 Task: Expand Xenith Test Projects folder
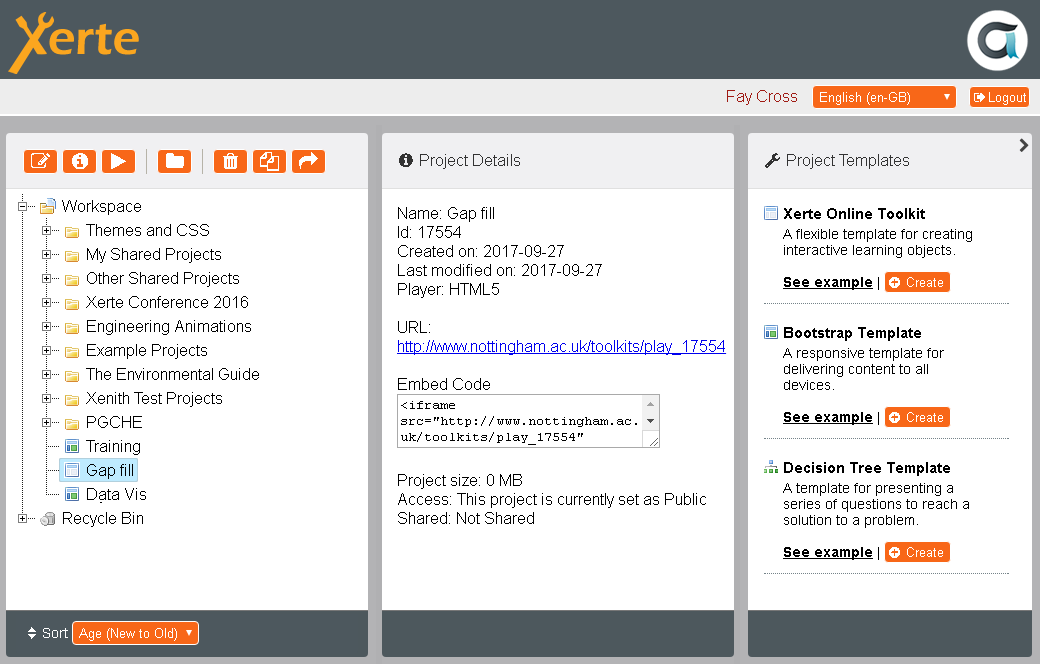[46, 399]
